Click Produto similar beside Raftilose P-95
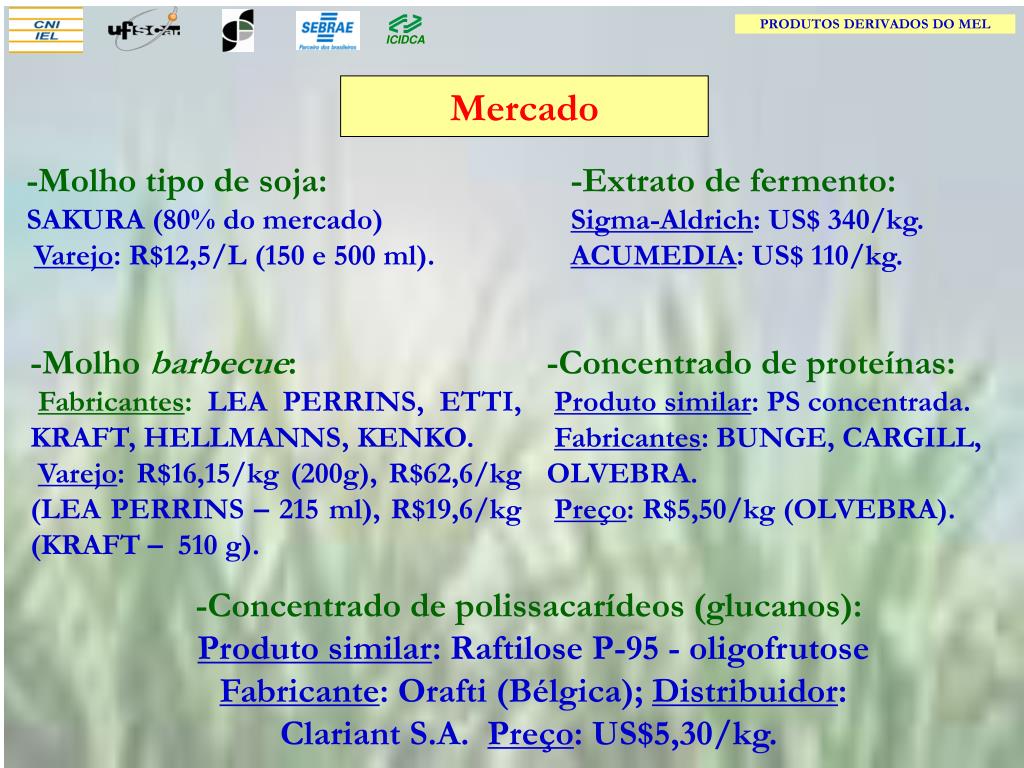The width and height of the screenshot is (1024, 768). (x=315, y=648)
